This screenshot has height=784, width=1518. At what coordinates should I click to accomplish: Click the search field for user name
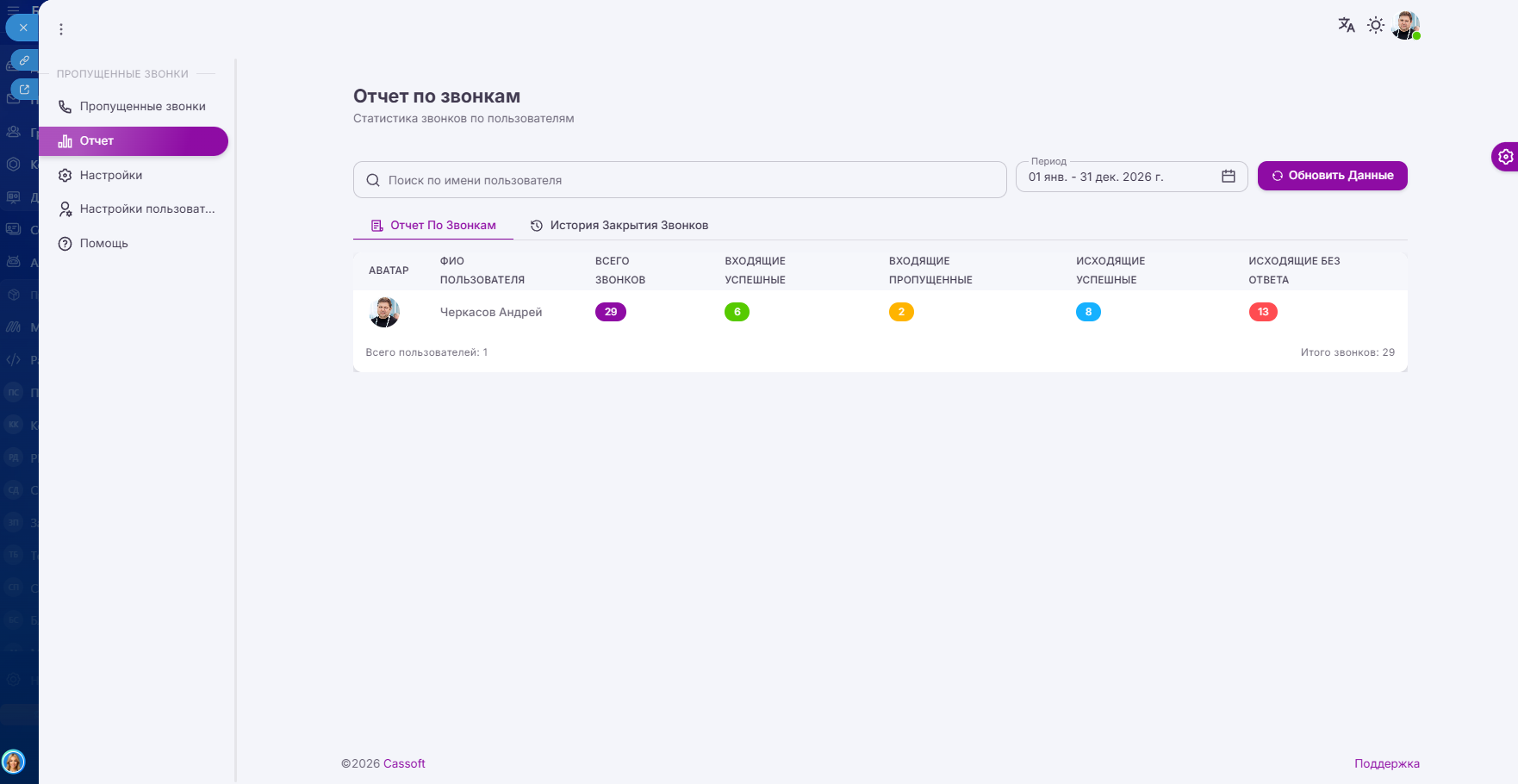click(680, 180)
